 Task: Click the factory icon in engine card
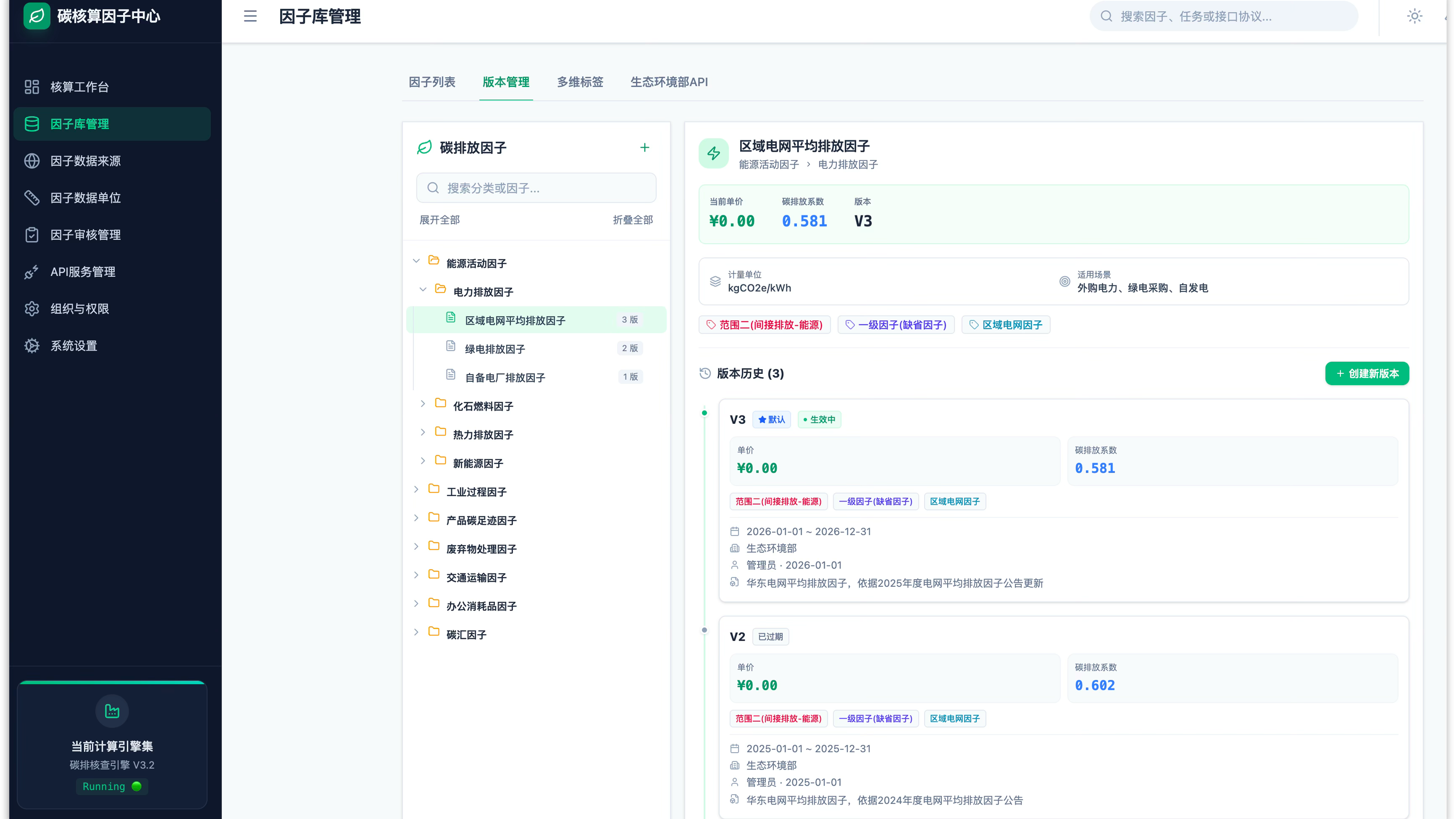[x=112, y=711]
